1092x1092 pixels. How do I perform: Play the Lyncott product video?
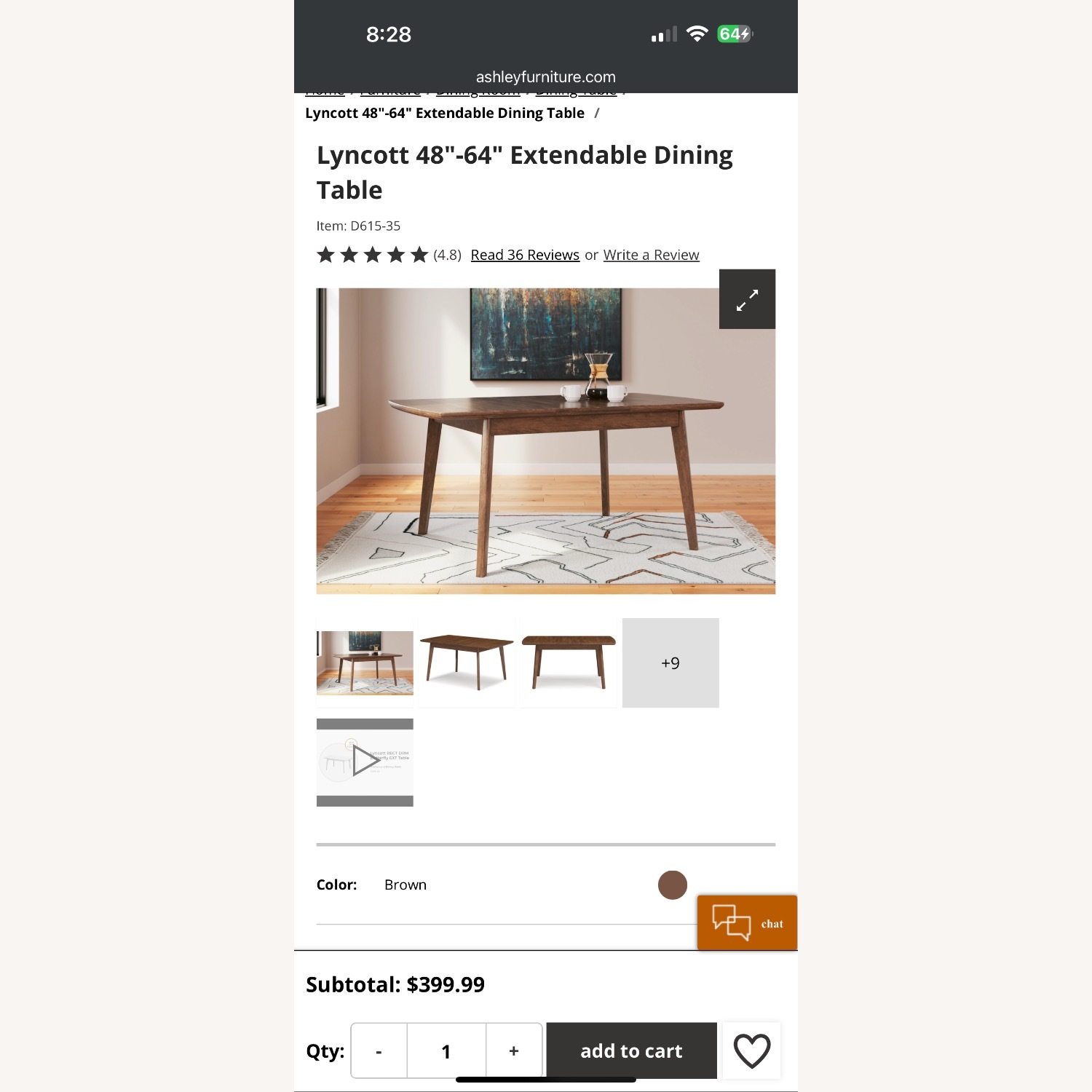pyautogui.click(x=365, y=762)
